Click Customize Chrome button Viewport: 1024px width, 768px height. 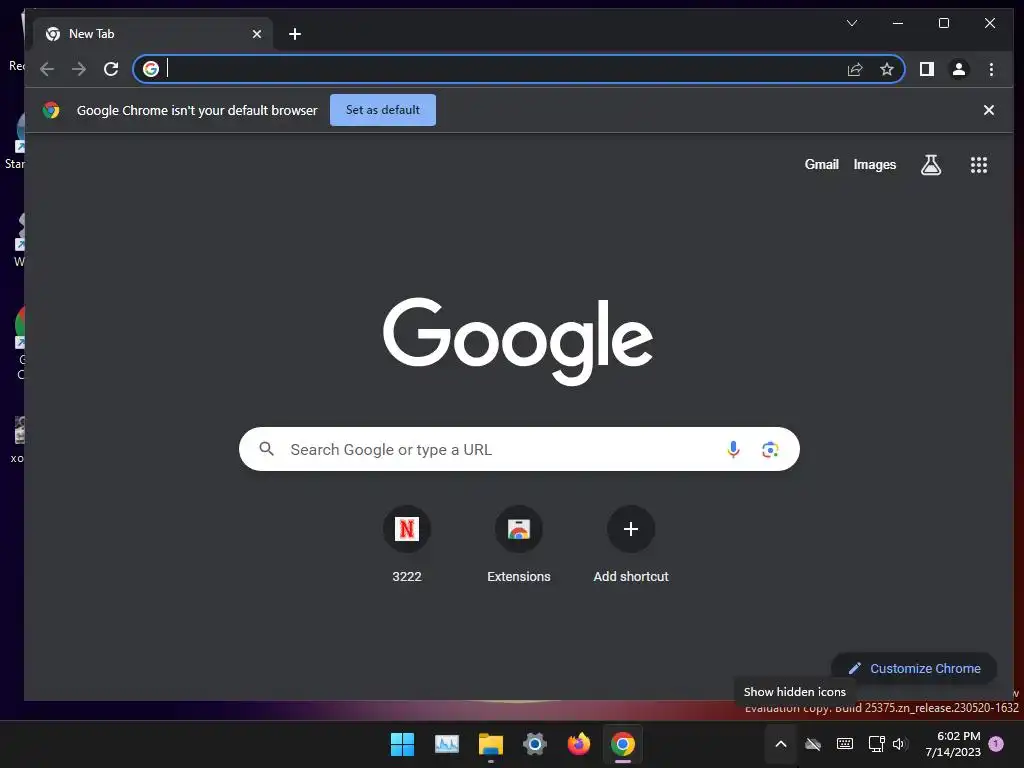(914, 668)
